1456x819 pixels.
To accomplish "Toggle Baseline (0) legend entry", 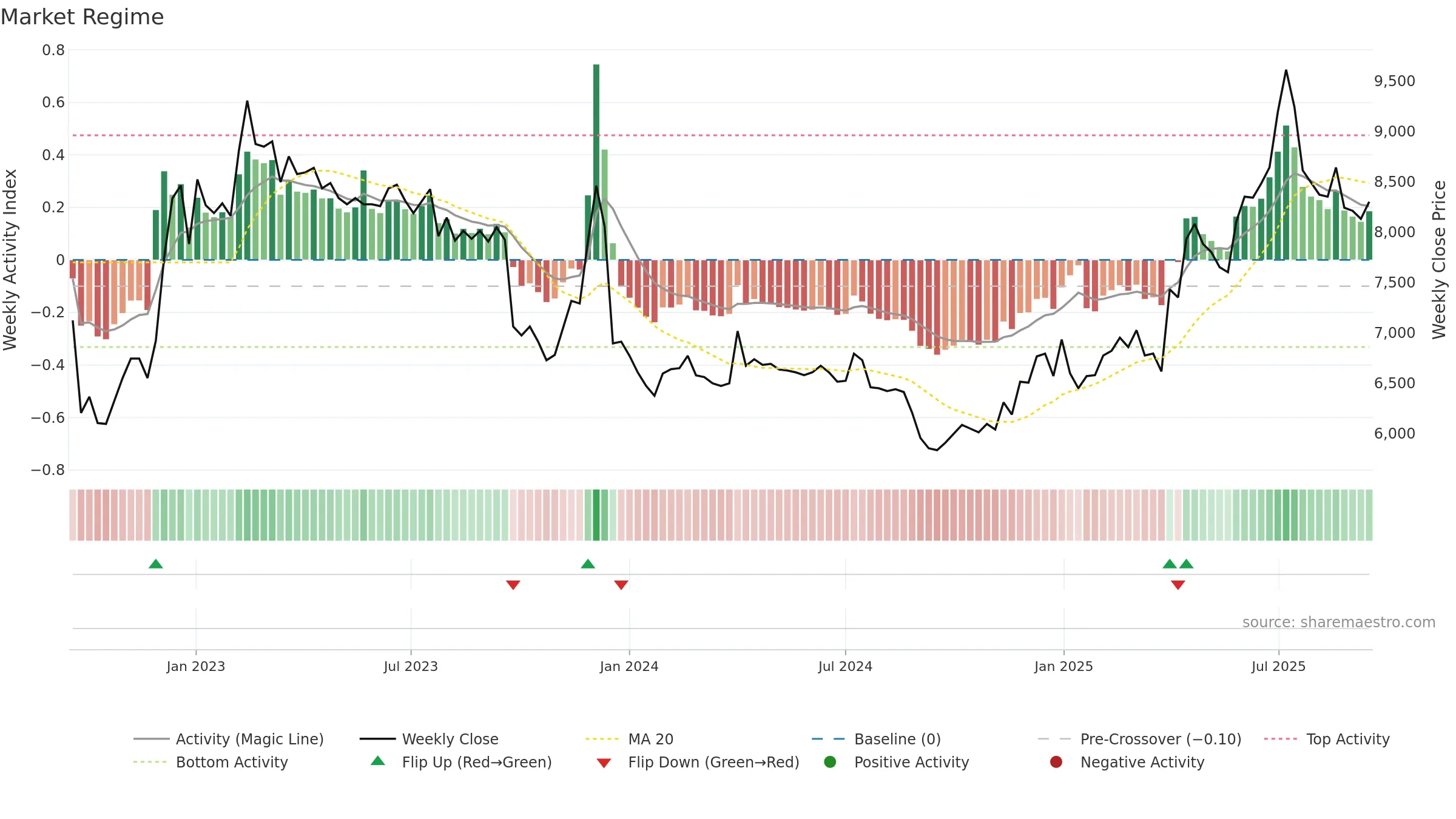I will click(x=876, y=739).
